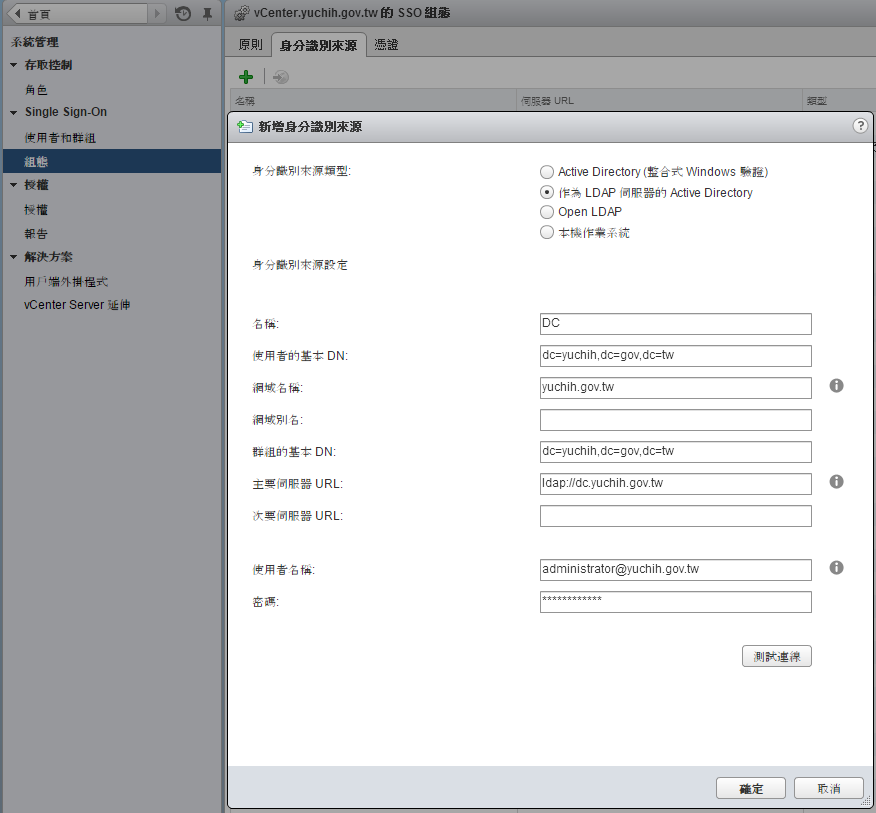
Task: Open 使用者和群組 in the sidebar
Action: coord(60,137)
